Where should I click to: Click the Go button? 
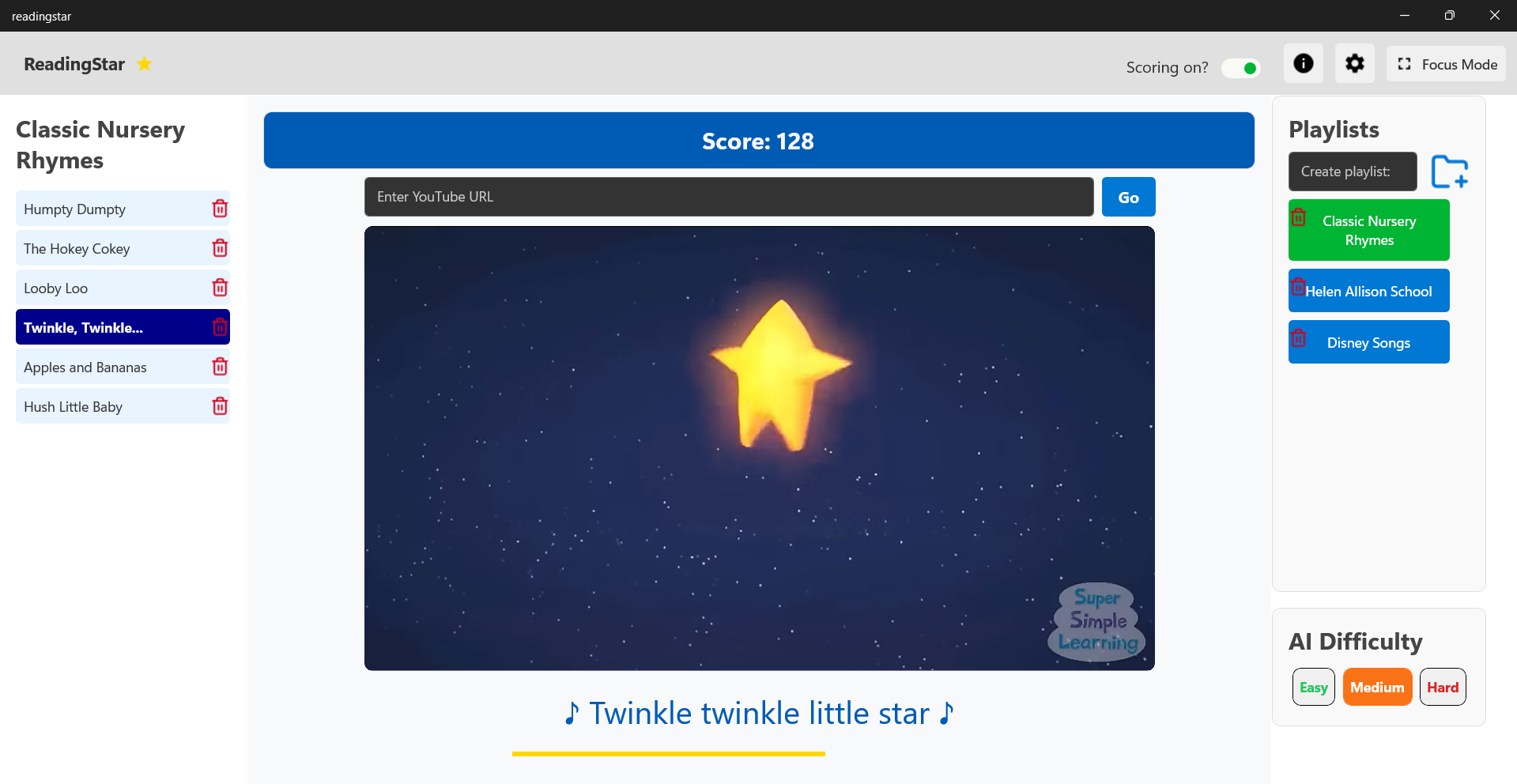[x=1128, y=197]
